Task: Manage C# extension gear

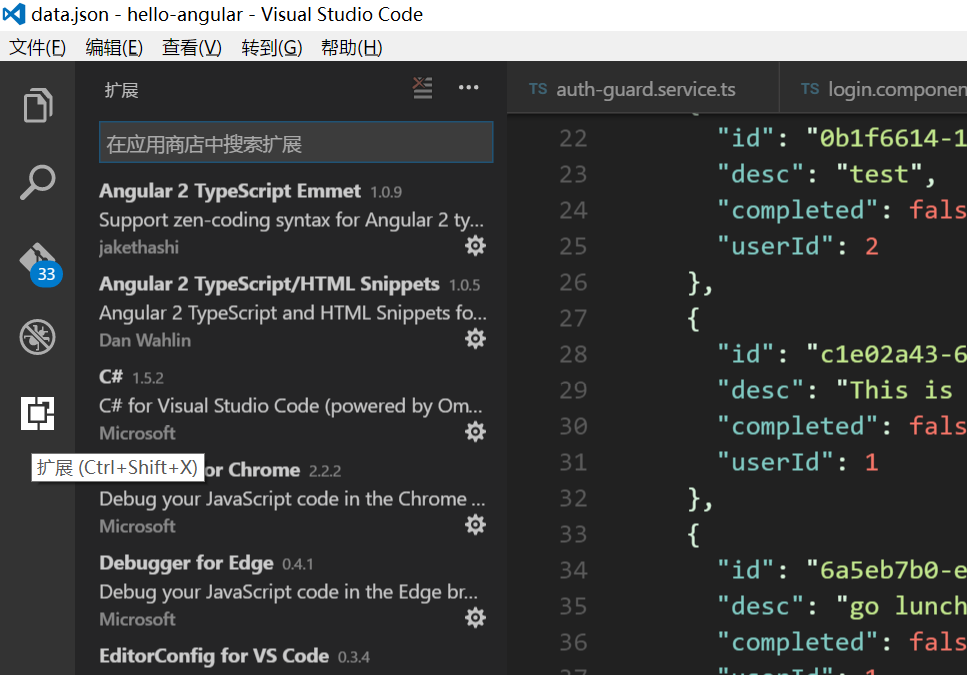Action: [x=475, y=432]
